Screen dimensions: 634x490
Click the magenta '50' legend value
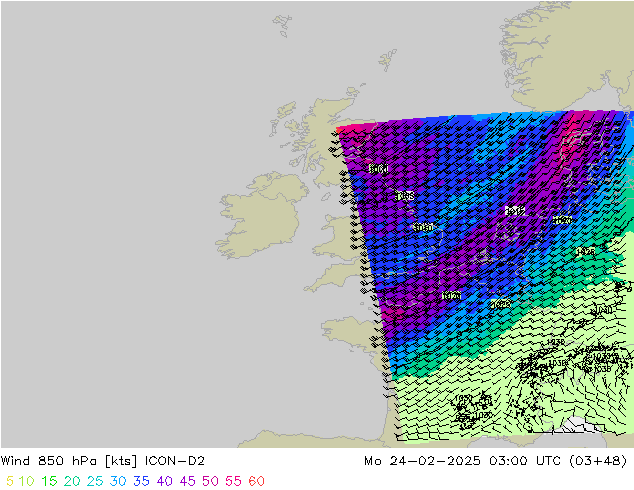click(210, 481)
